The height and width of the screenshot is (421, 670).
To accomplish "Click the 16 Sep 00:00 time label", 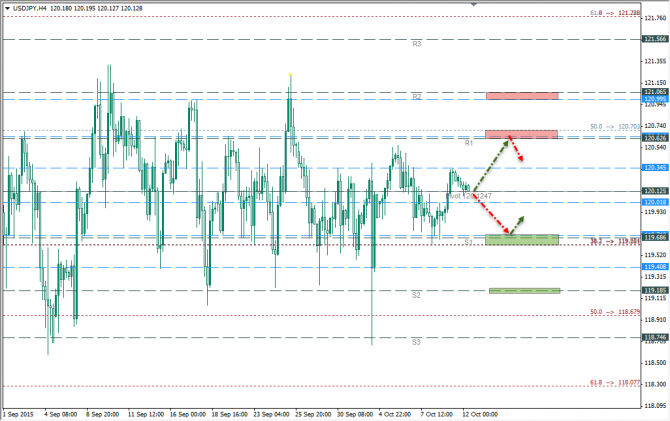I will point(188,414).
